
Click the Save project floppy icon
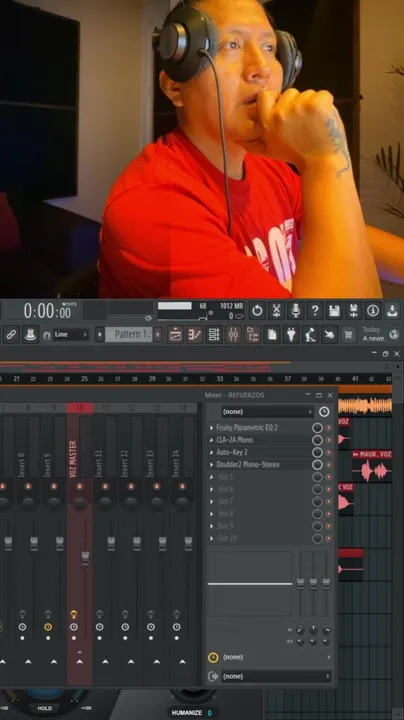(334, 311)
